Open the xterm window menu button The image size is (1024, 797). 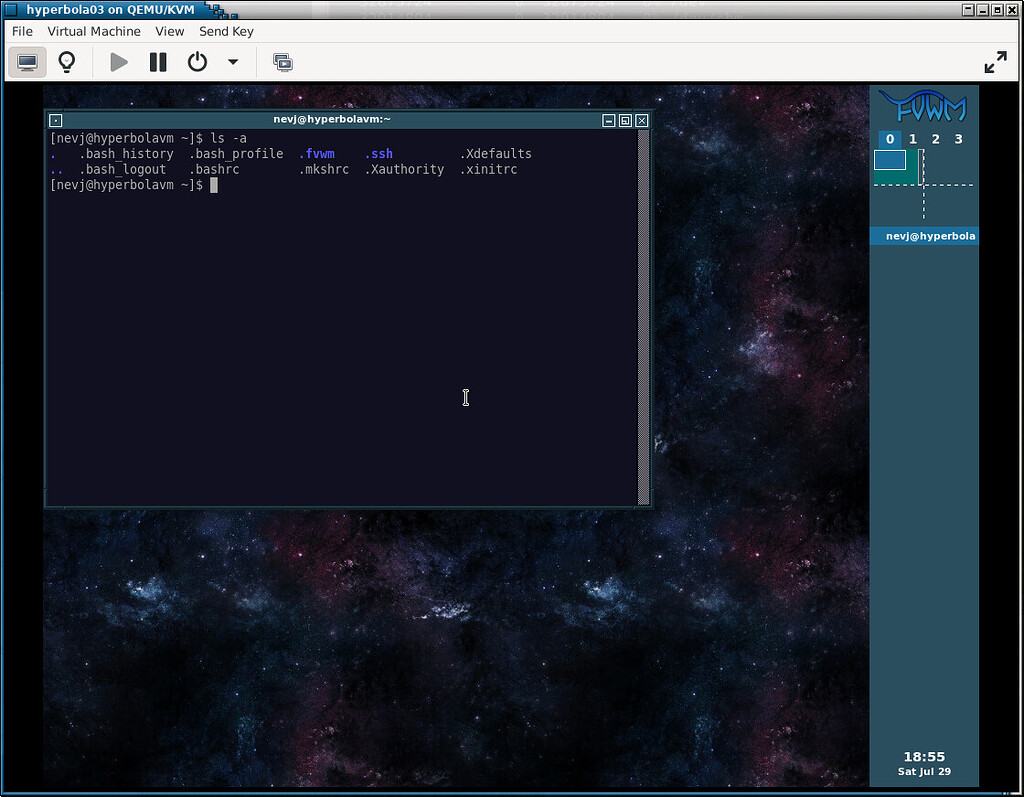(x=55, y=119)
